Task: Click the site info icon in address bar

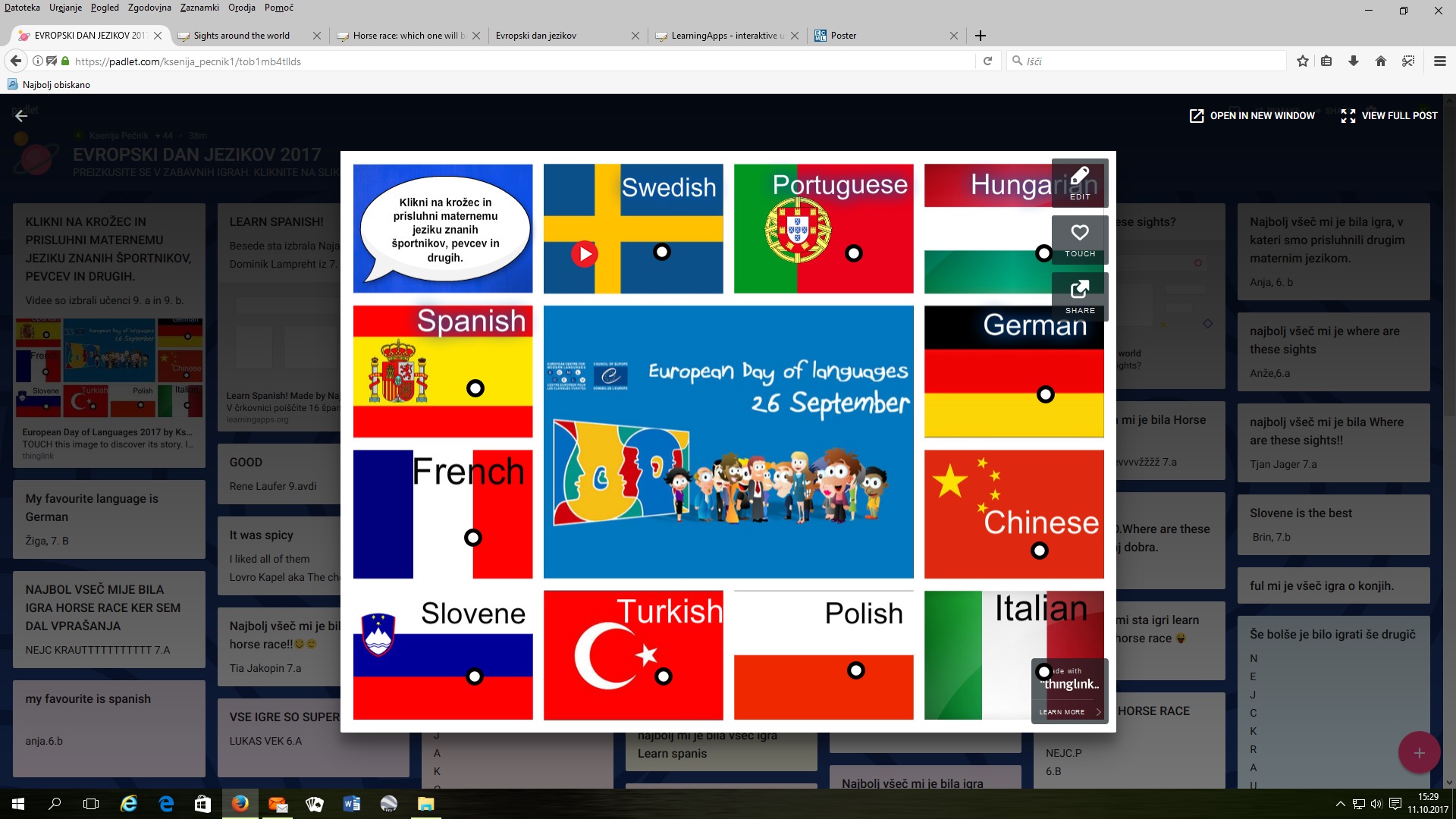Action: coord(37,61)
